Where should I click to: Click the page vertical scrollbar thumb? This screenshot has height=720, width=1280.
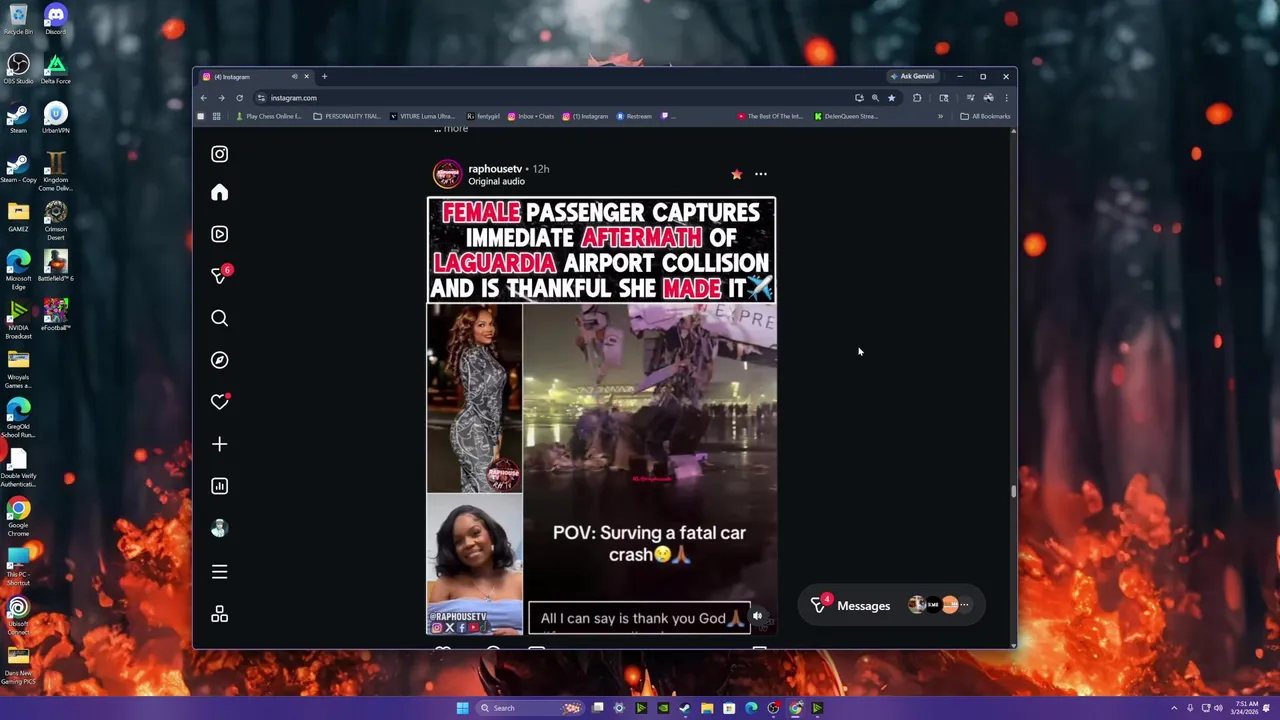point(1013,491)
